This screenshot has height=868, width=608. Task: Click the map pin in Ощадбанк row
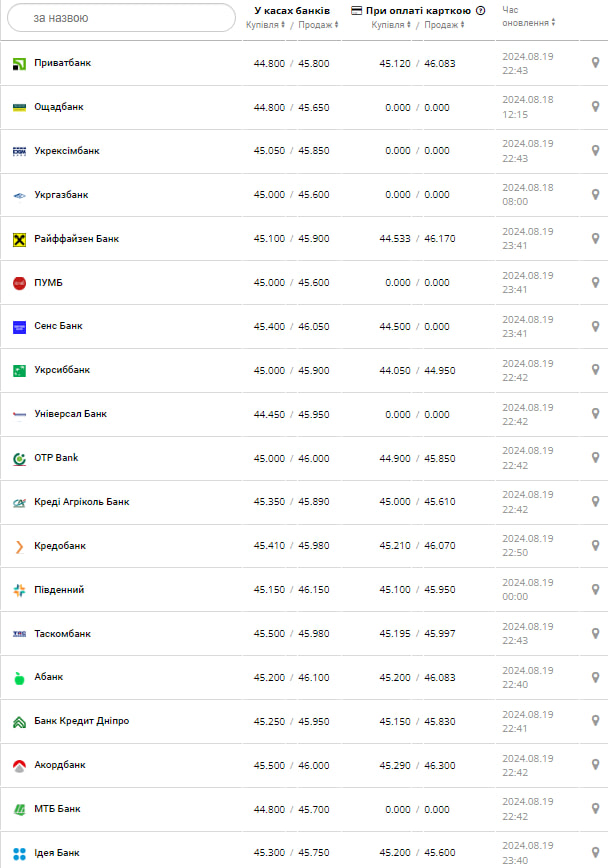click(595, 107)
